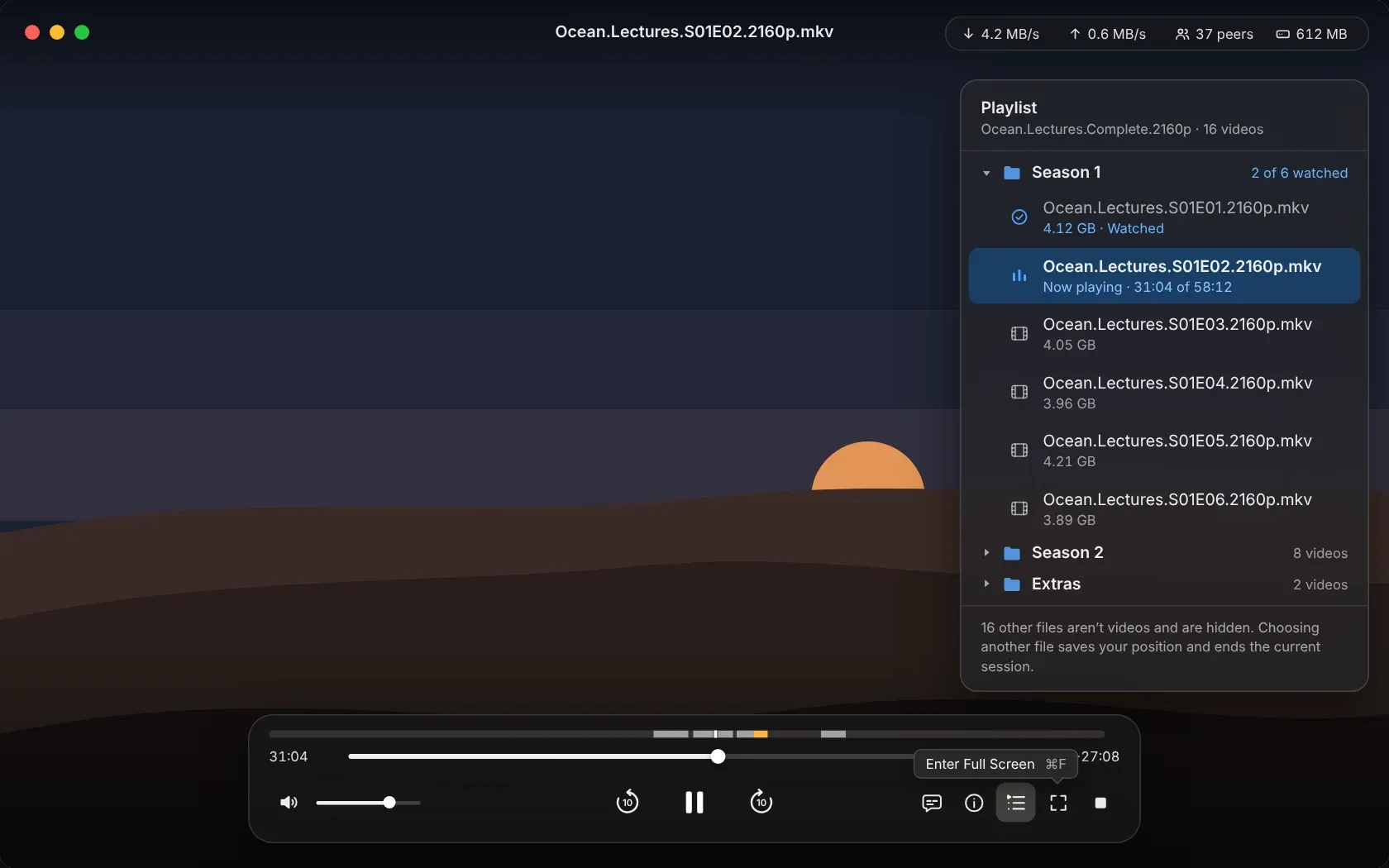Click the equalizer now-playing icon on S01E02
Image resolution: width=1389 pixels, height=868 pixels.
[1019, 275]
